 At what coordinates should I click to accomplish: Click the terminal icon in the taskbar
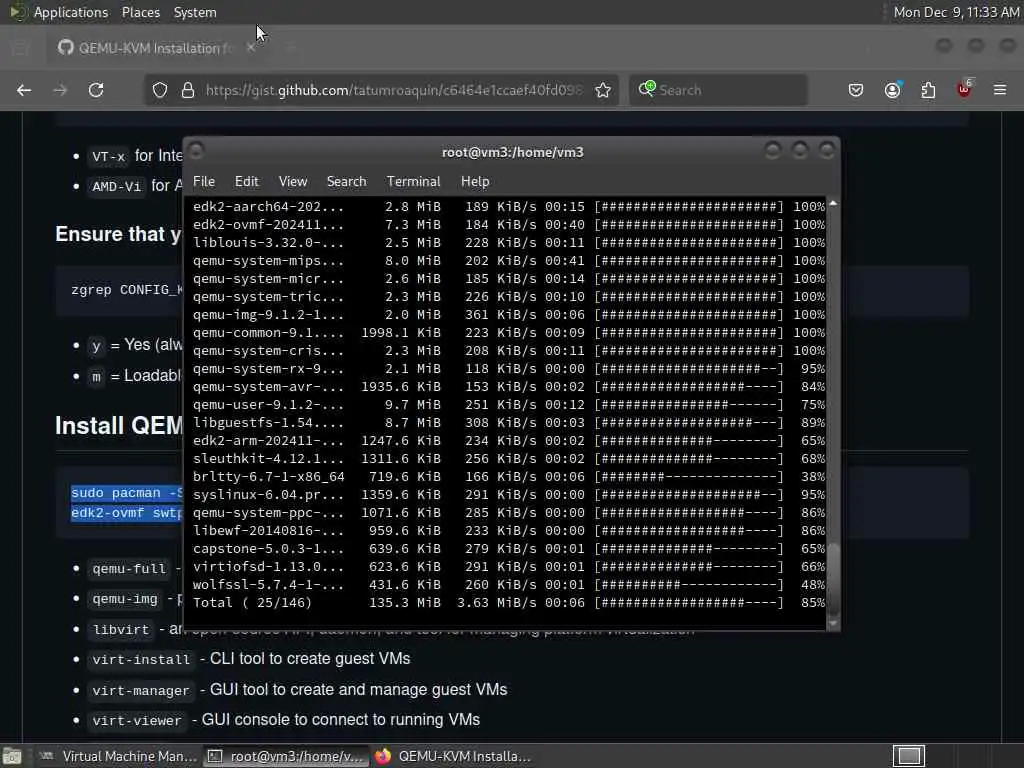pos(214,756)
